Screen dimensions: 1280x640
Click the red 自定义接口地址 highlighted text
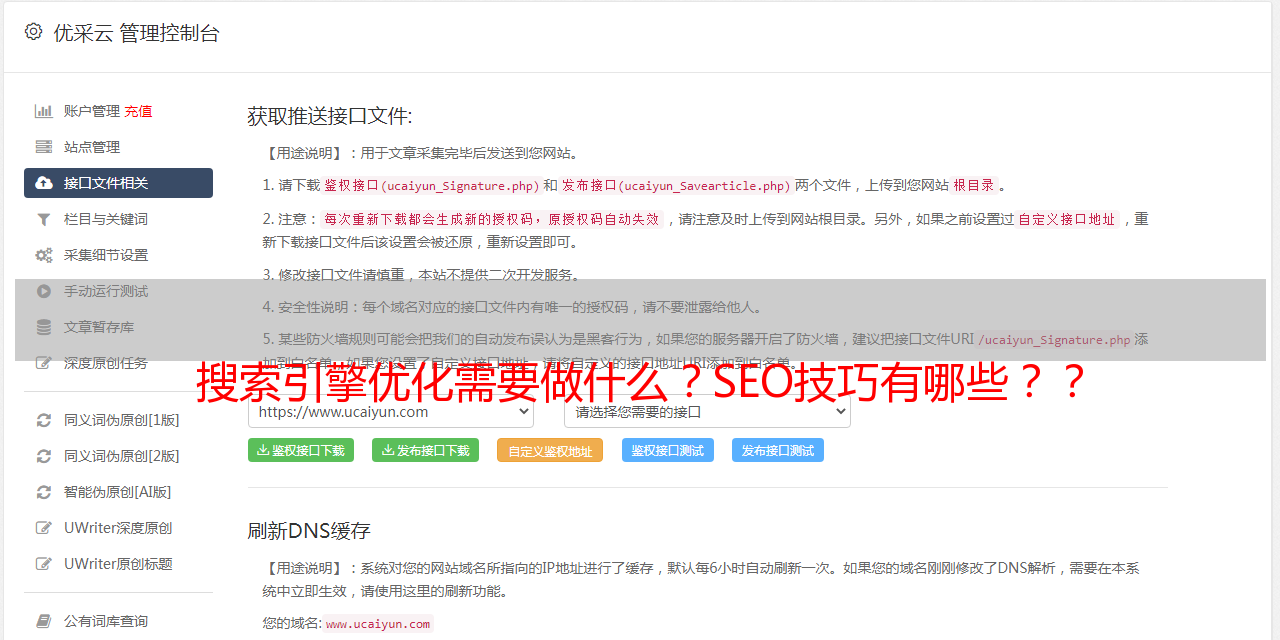coord(1066,220)
